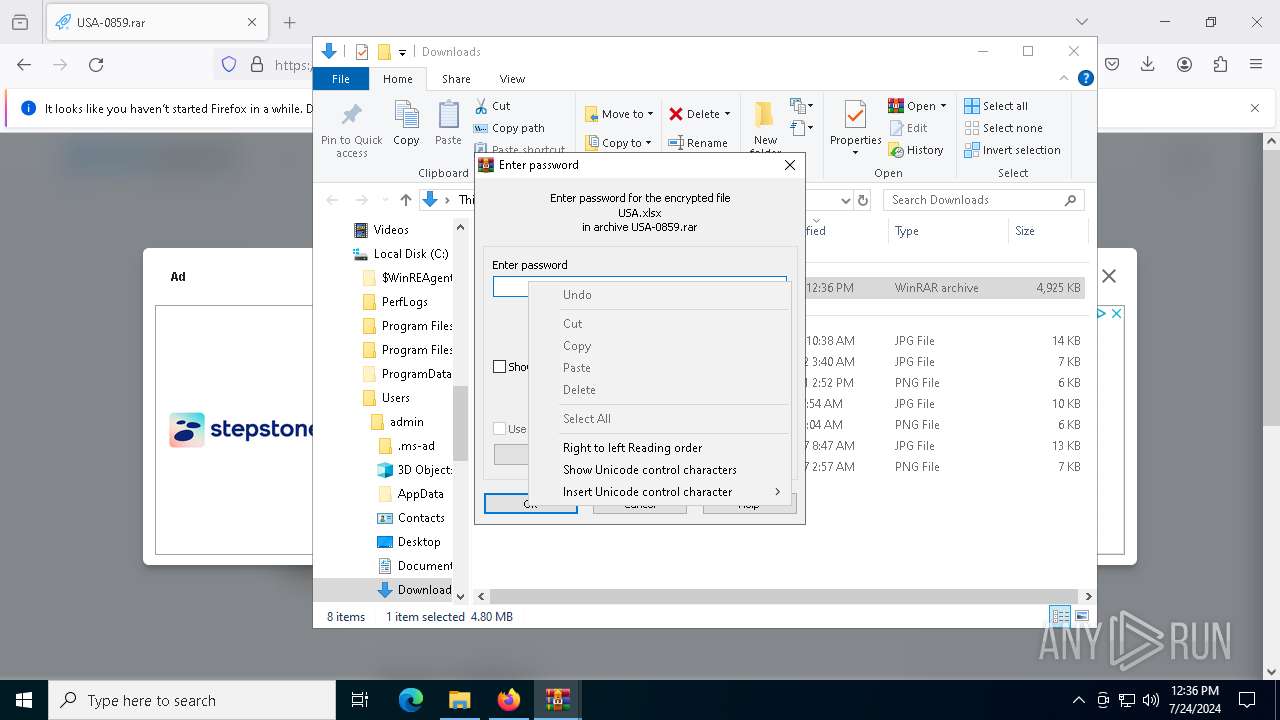Click the Edit icon in Open group

point(896,128)
